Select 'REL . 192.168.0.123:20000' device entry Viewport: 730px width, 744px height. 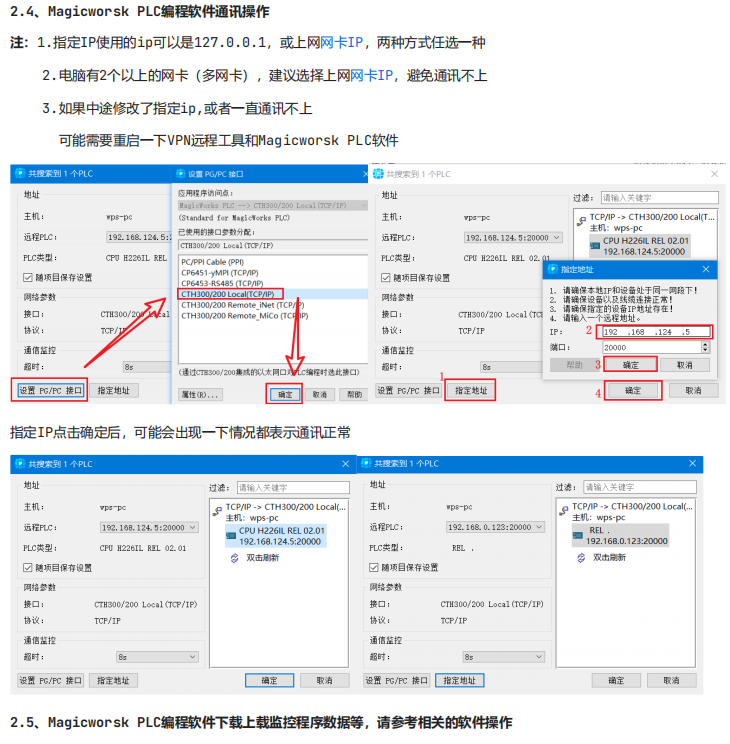(x=621, y=535)
